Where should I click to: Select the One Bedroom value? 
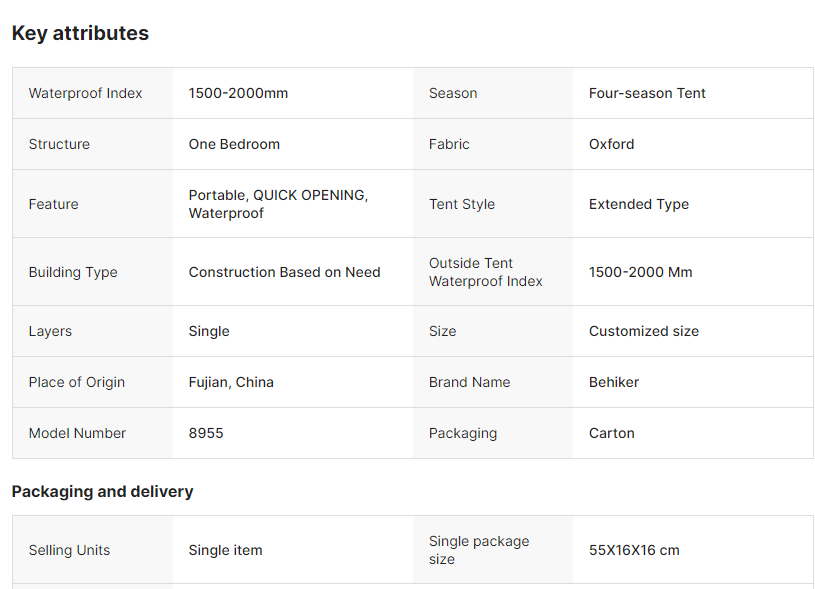pyautogui.click(x=234, y=144)
